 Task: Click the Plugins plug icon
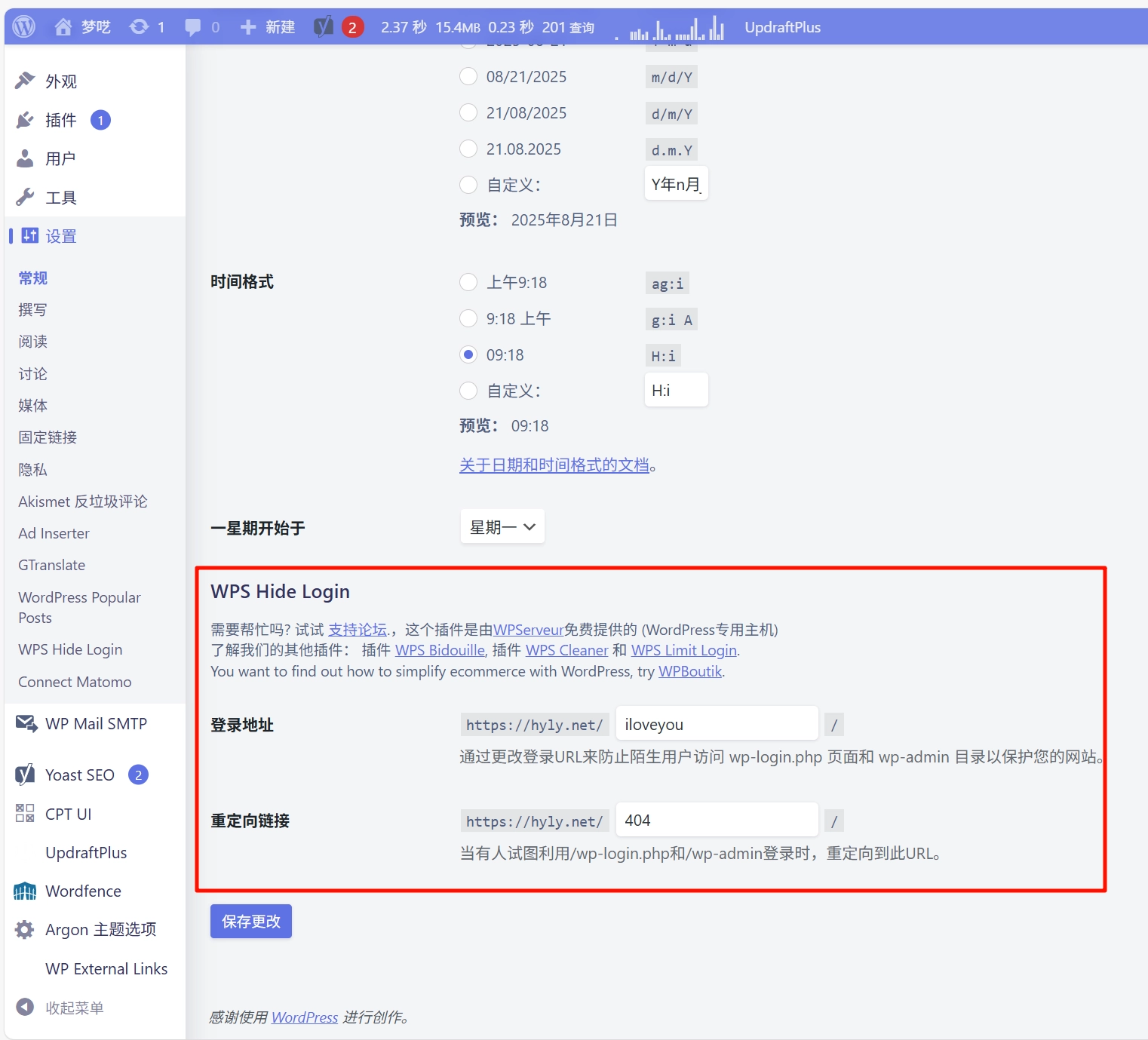[25, 120]
